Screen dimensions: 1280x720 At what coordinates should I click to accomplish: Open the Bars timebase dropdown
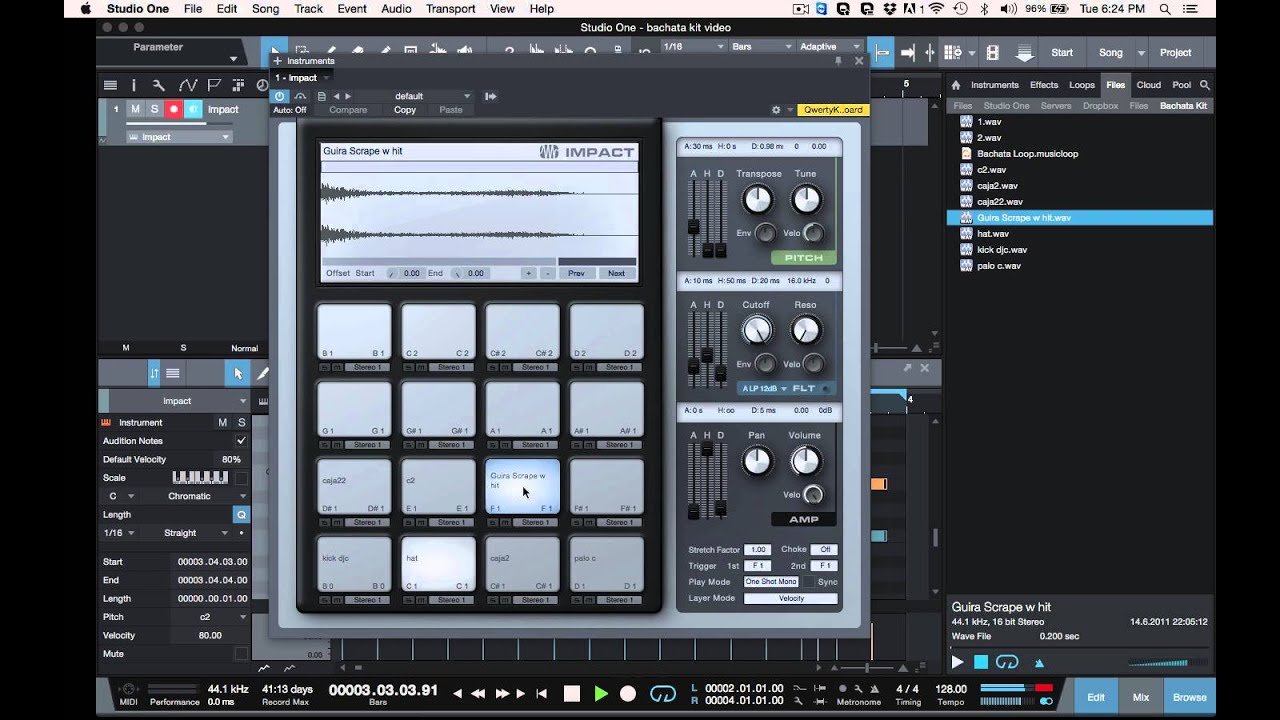pyautogui.click(x=761, y=46)
